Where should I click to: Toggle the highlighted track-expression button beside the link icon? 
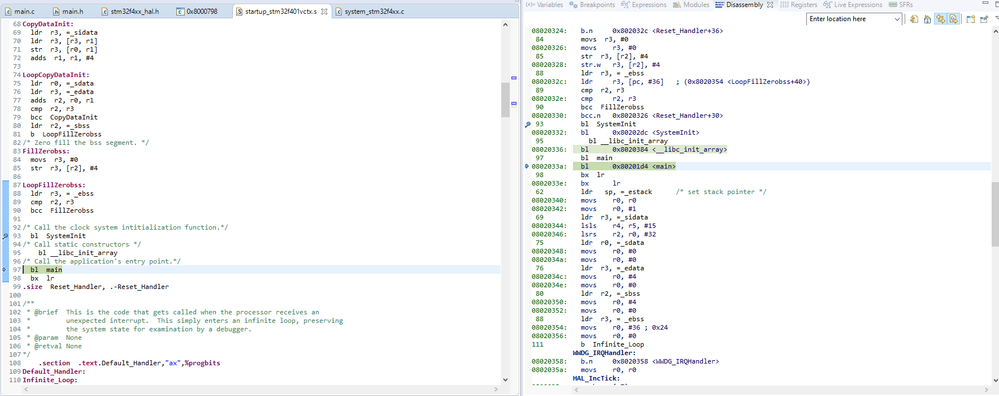[x=954, y=19]
